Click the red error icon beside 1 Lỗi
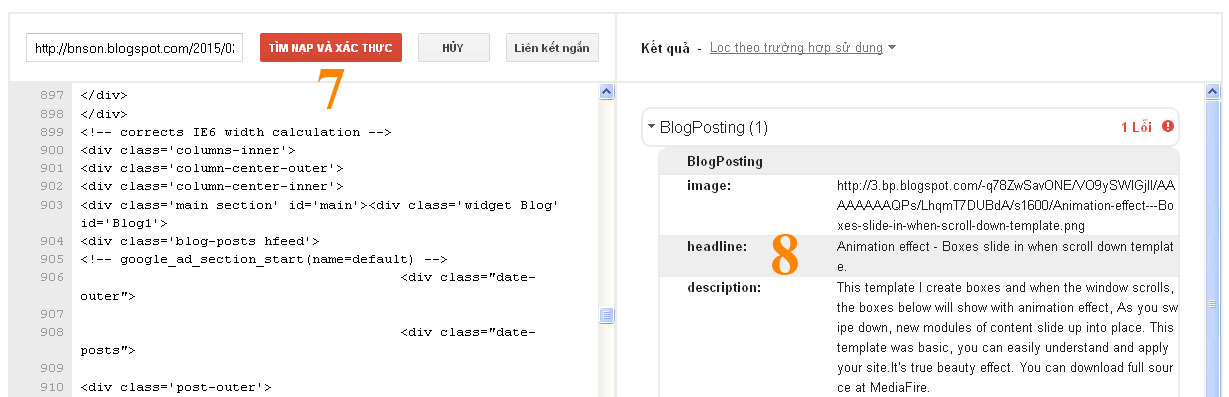This screenshot has width=1229, height=397. (1167, 127)
